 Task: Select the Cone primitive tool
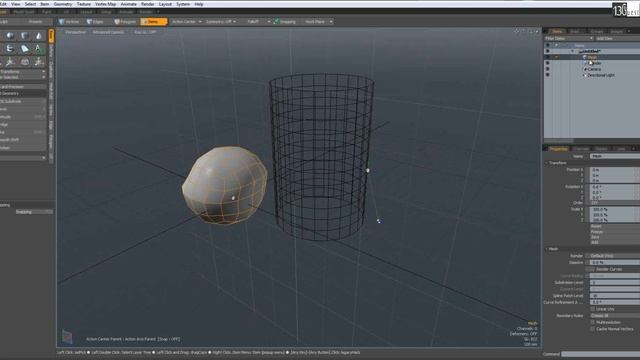tap(39, 36)
